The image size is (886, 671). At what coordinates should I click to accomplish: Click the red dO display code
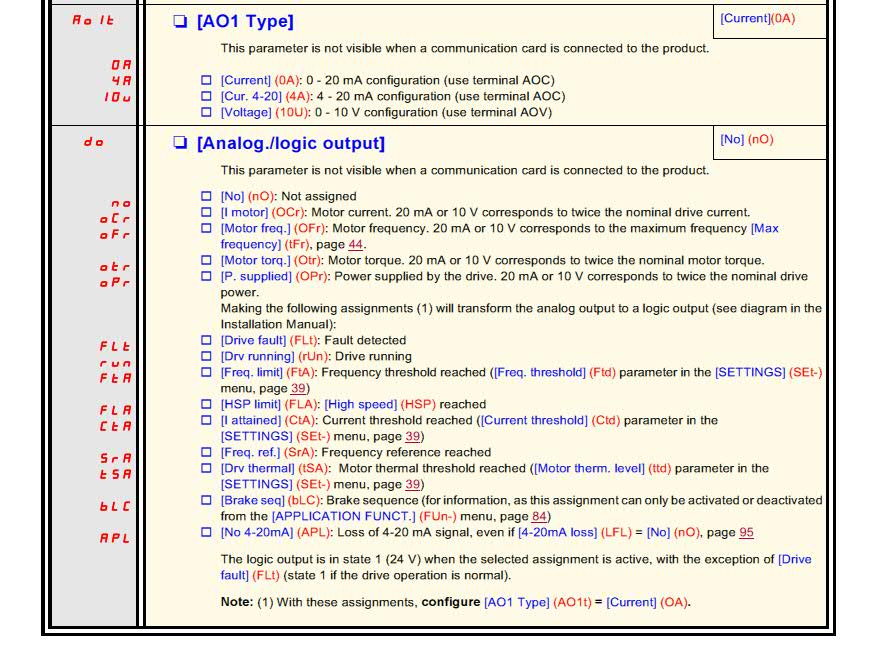click(x=94, y=142)
